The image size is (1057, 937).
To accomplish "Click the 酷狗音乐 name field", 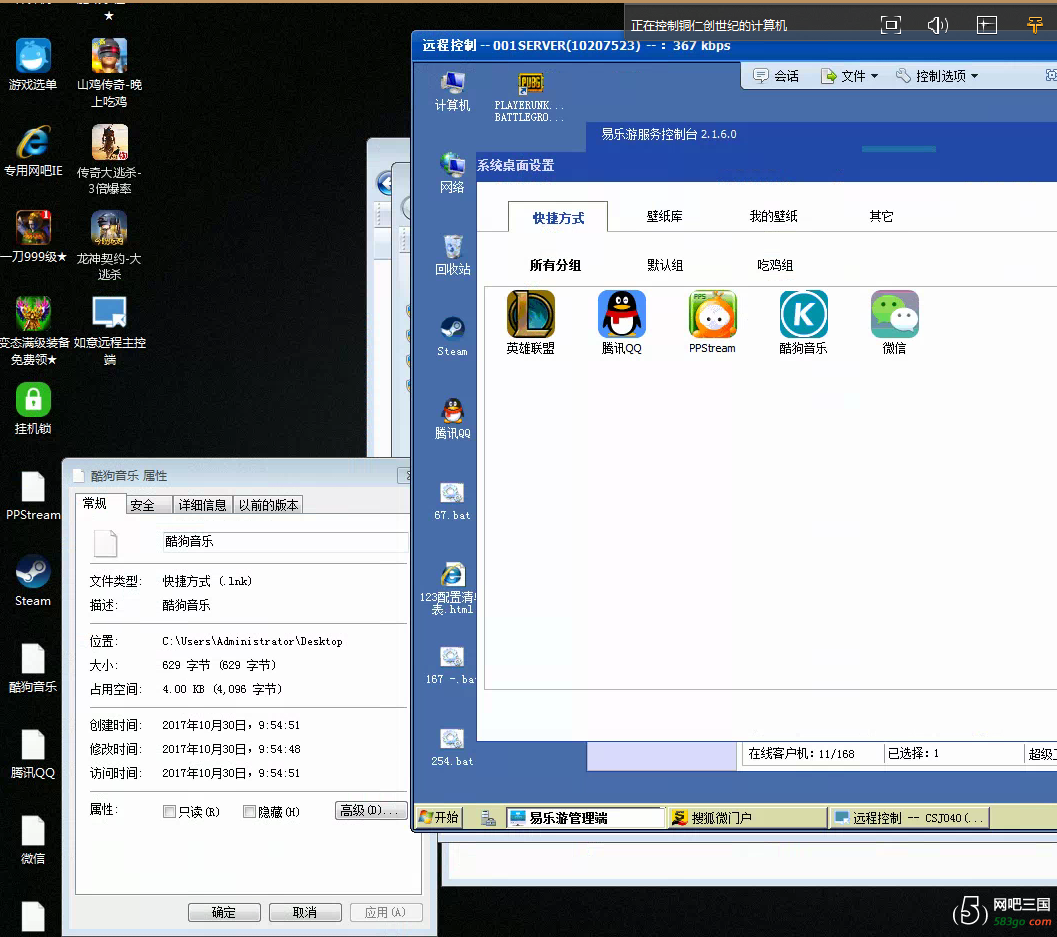I will (284, 541).
